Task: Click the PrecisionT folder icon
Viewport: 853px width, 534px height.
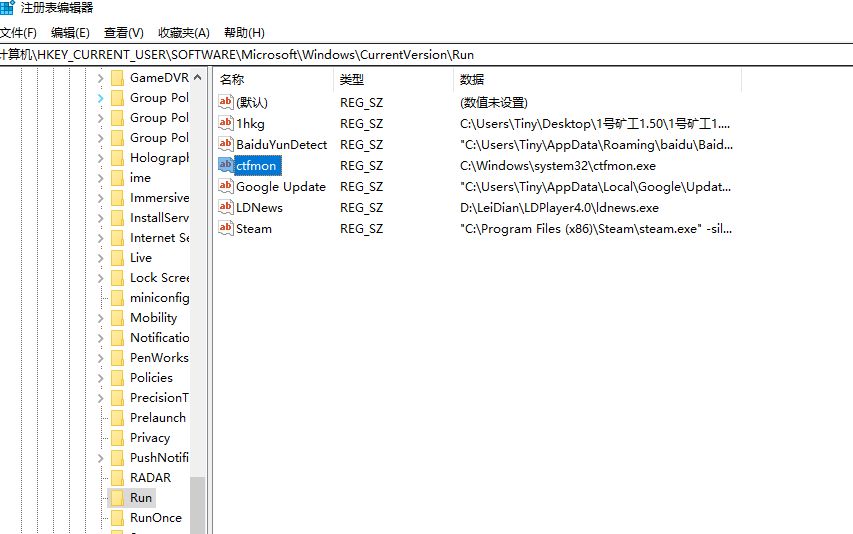Action: pos(117,398)
